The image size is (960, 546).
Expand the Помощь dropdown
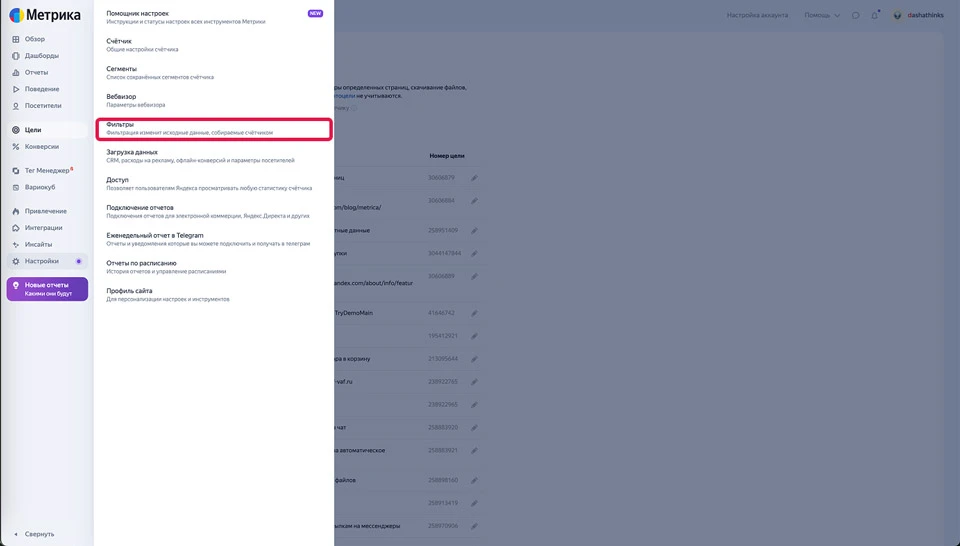(x=821, y=15)
